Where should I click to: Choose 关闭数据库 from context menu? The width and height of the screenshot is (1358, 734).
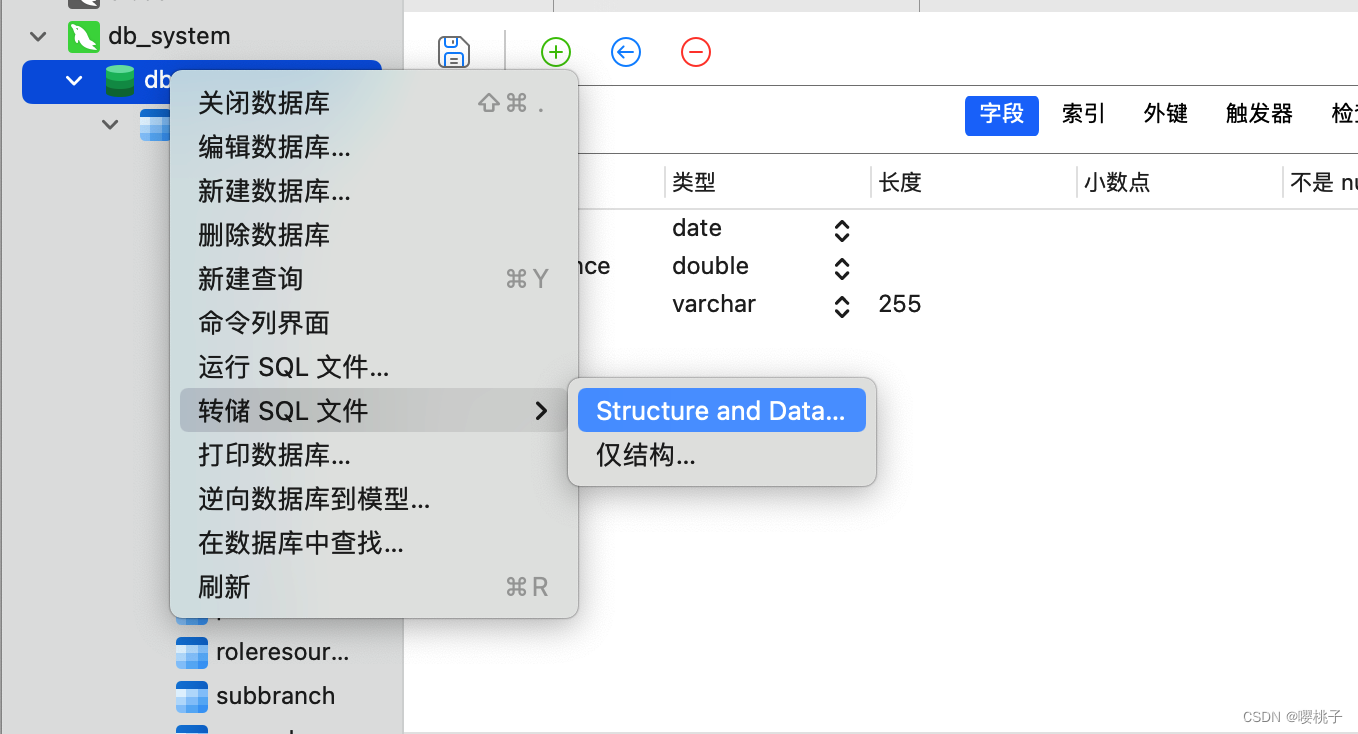click(374, 103)
